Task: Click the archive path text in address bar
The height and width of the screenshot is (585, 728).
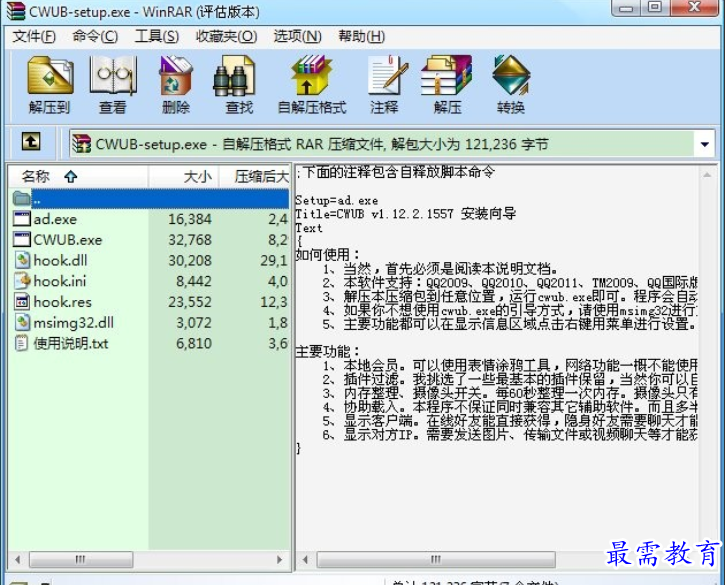Action: pos(322,144)
